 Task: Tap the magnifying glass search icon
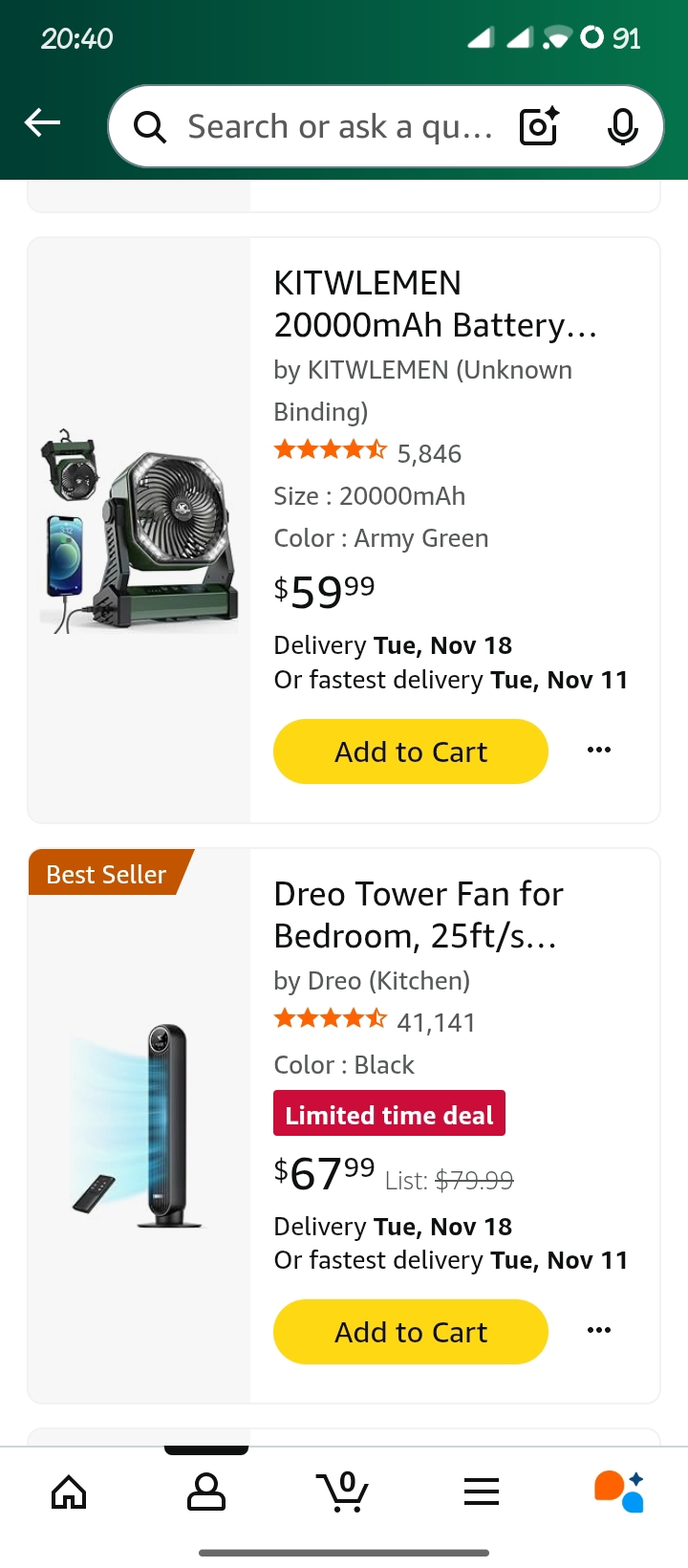(x=150, y=126)
